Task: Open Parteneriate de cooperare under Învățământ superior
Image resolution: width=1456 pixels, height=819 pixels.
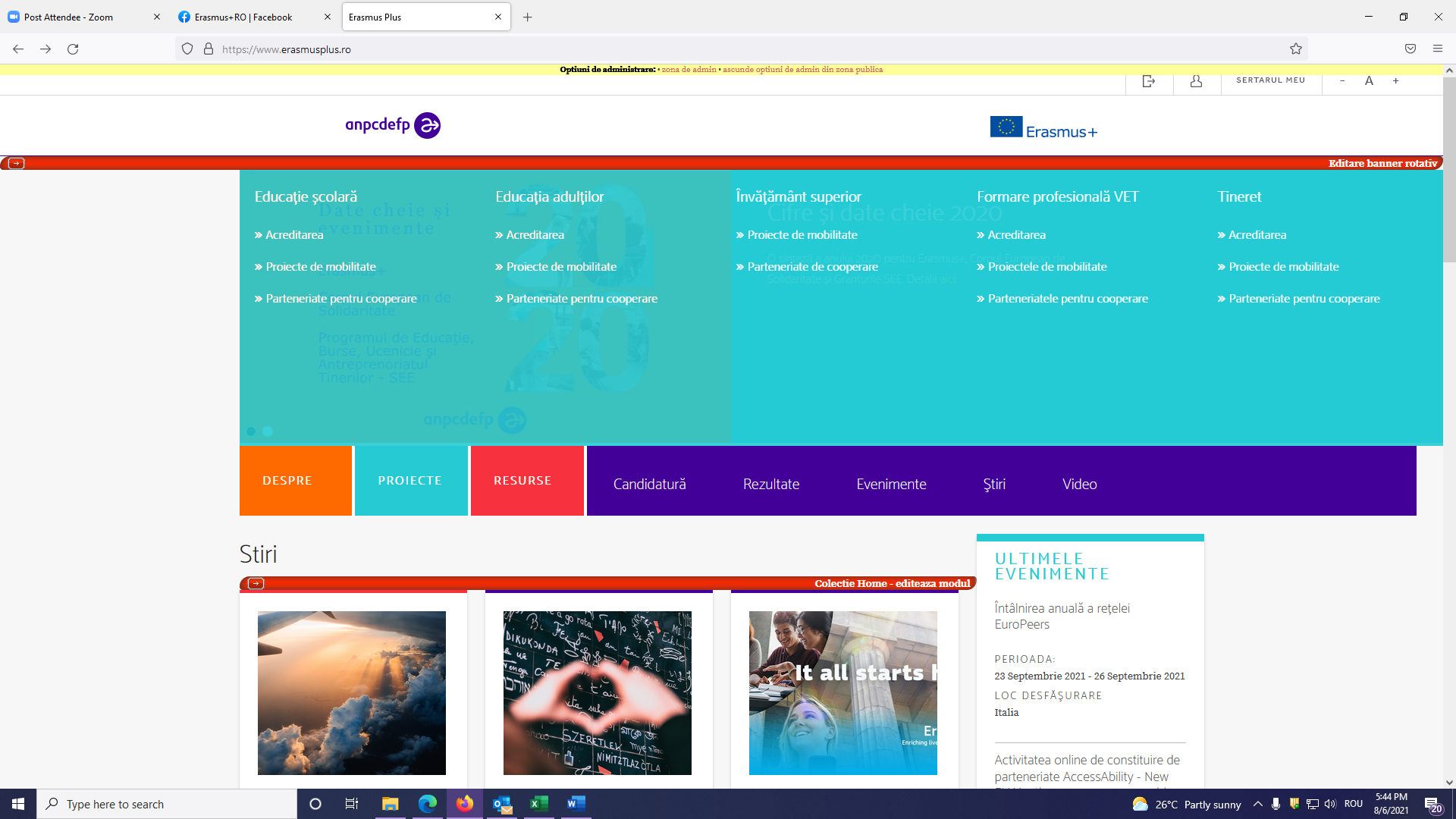Action: pos(812,267)
